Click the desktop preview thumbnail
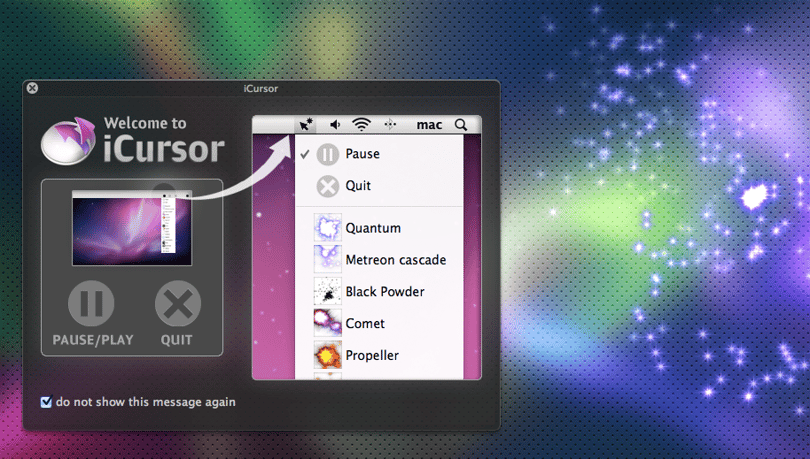Screen dimensions: 810x459 tap(132, 228)
